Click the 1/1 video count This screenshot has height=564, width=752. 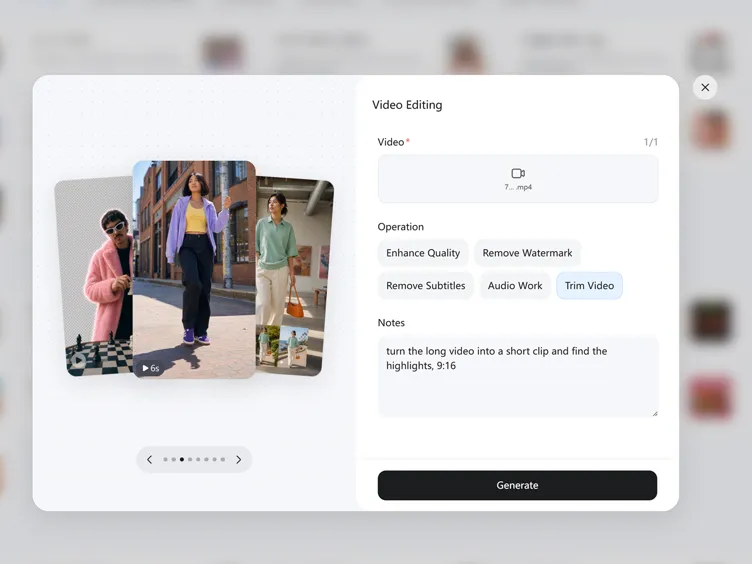[x=650, y=142]
